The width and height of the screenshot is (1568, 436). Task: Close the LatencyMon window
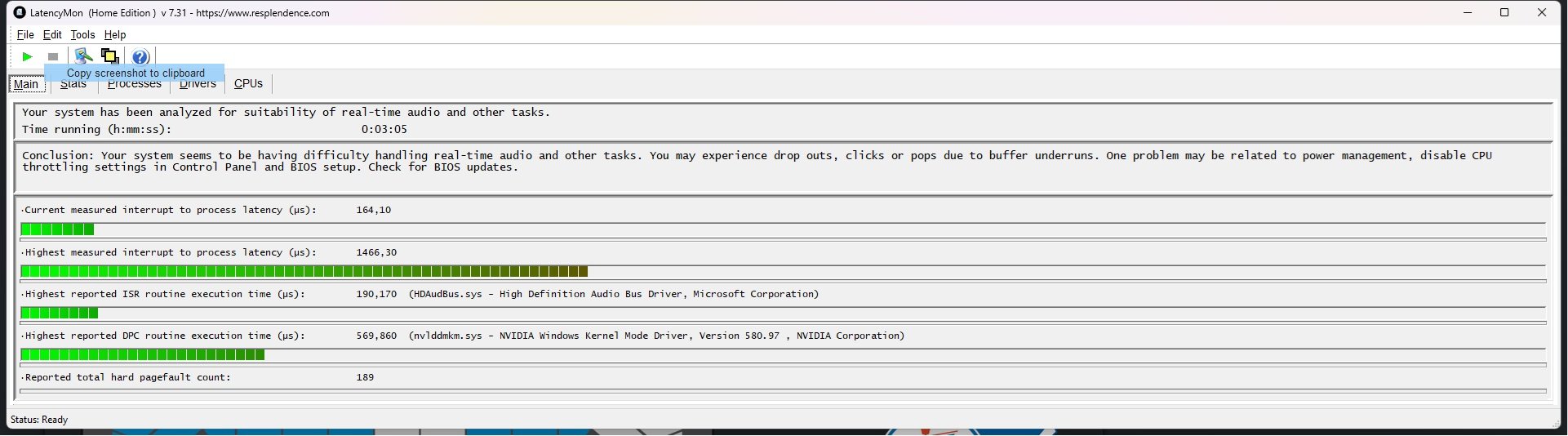[1542, 12]
